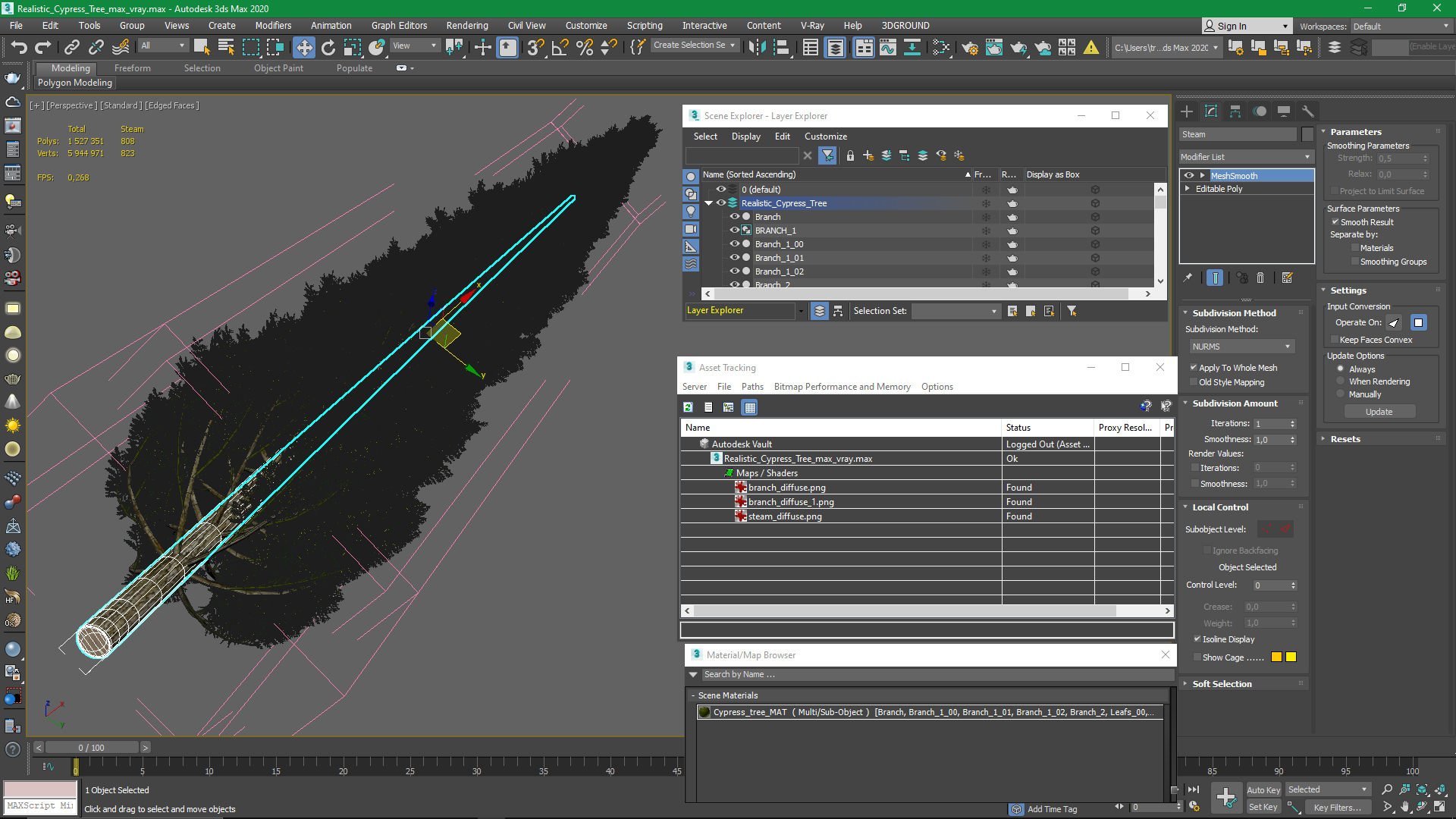The height and width of the screenshot is (819, 1456).
Task: Click the Undo arrow icon
Action: pyautogui.click(x=18, y=47)
